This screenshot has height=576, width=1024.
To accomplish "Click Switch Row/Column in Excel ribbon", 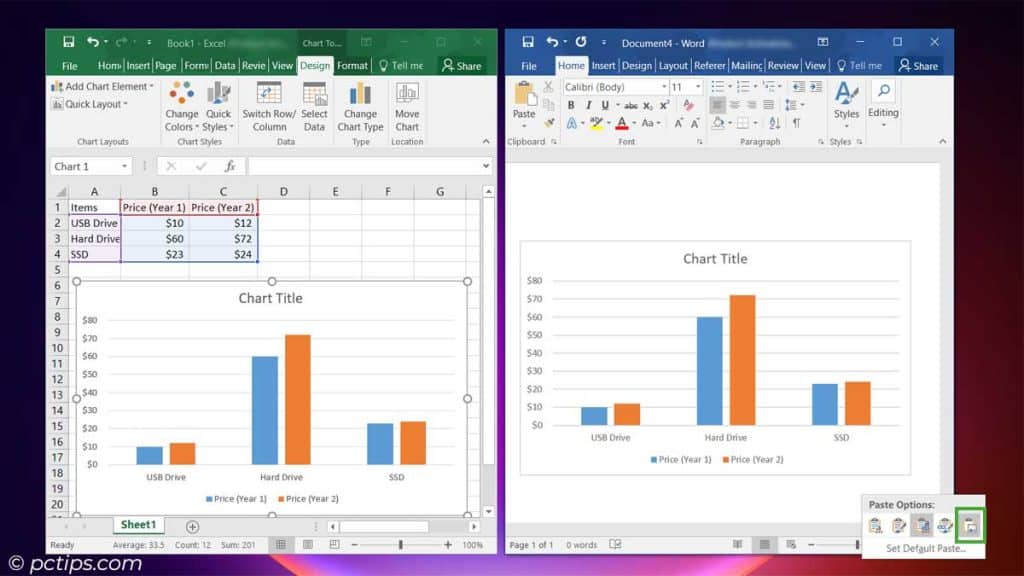I will coord(269,106).
